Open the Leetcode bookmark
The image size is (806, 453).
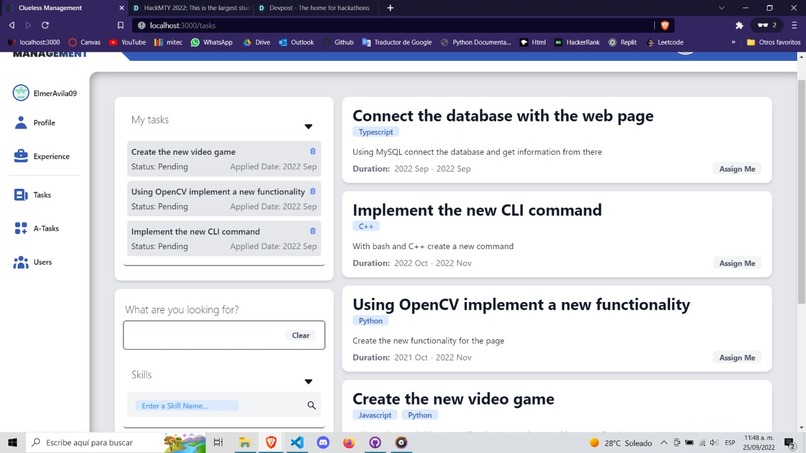click(x=665, y=42)
